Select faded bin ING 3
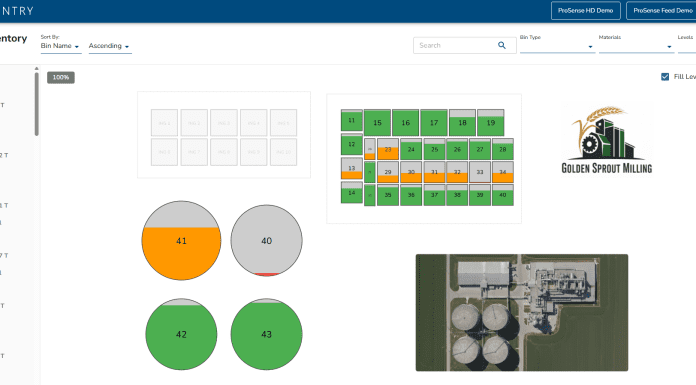696x385 pixels. (224, 123)
